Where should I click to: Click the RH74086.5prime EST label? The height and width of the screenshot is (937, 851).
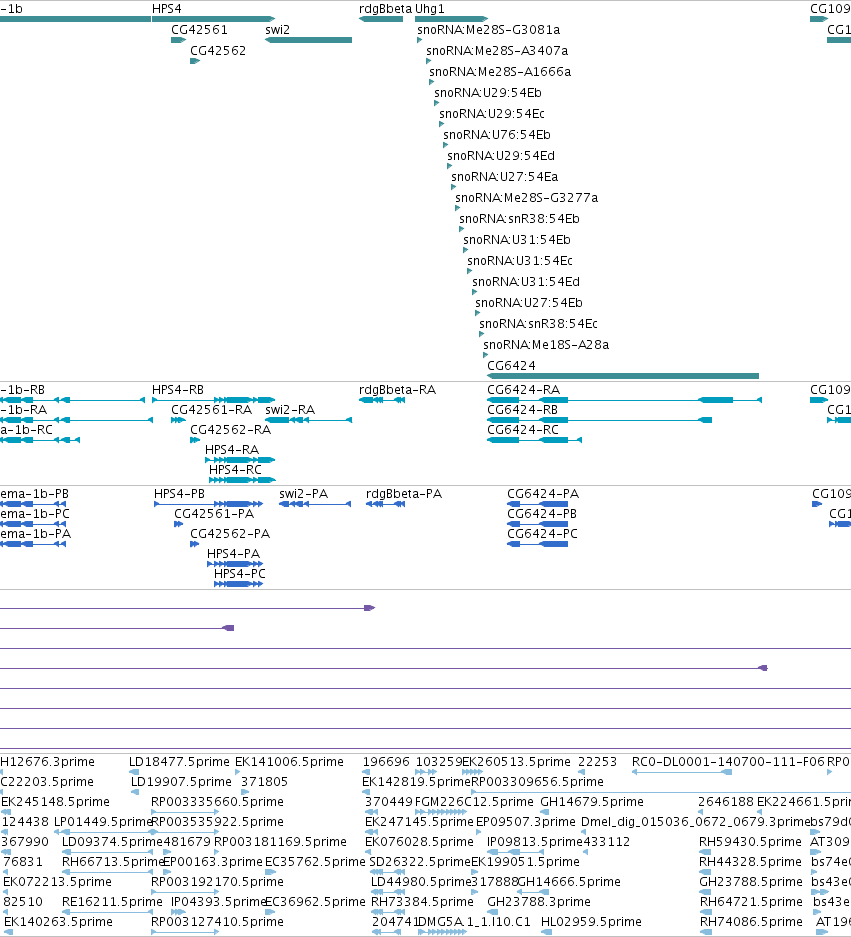(751, 921)
